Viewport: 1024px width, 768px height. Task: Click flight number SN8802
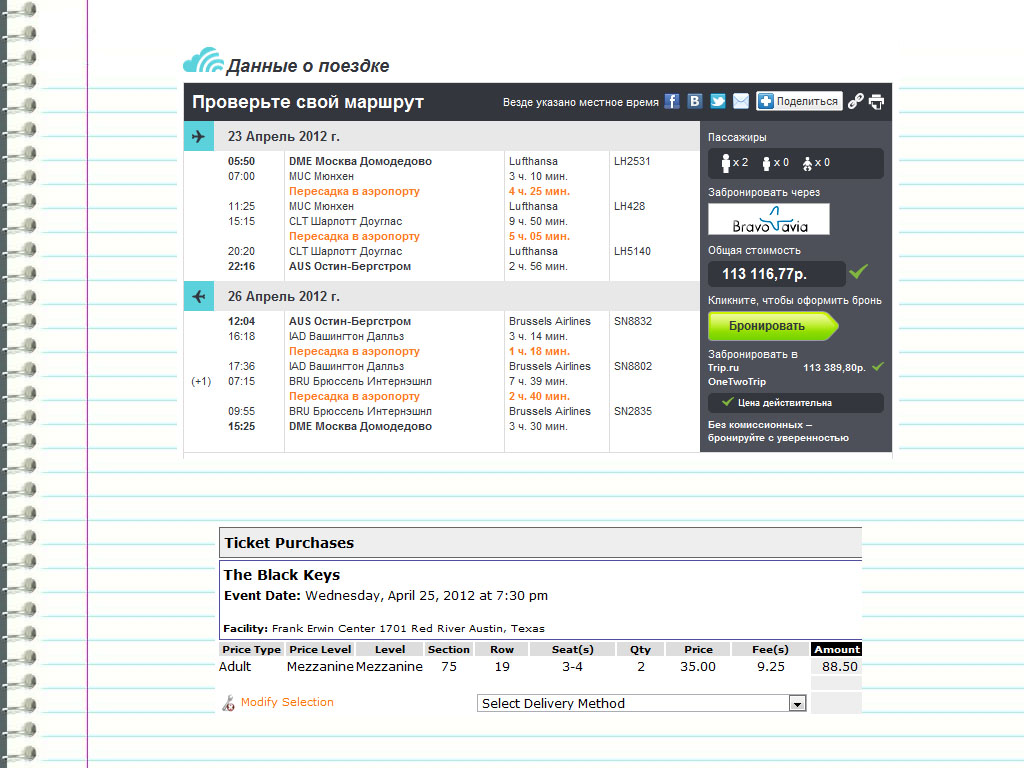tap(632, 366)
